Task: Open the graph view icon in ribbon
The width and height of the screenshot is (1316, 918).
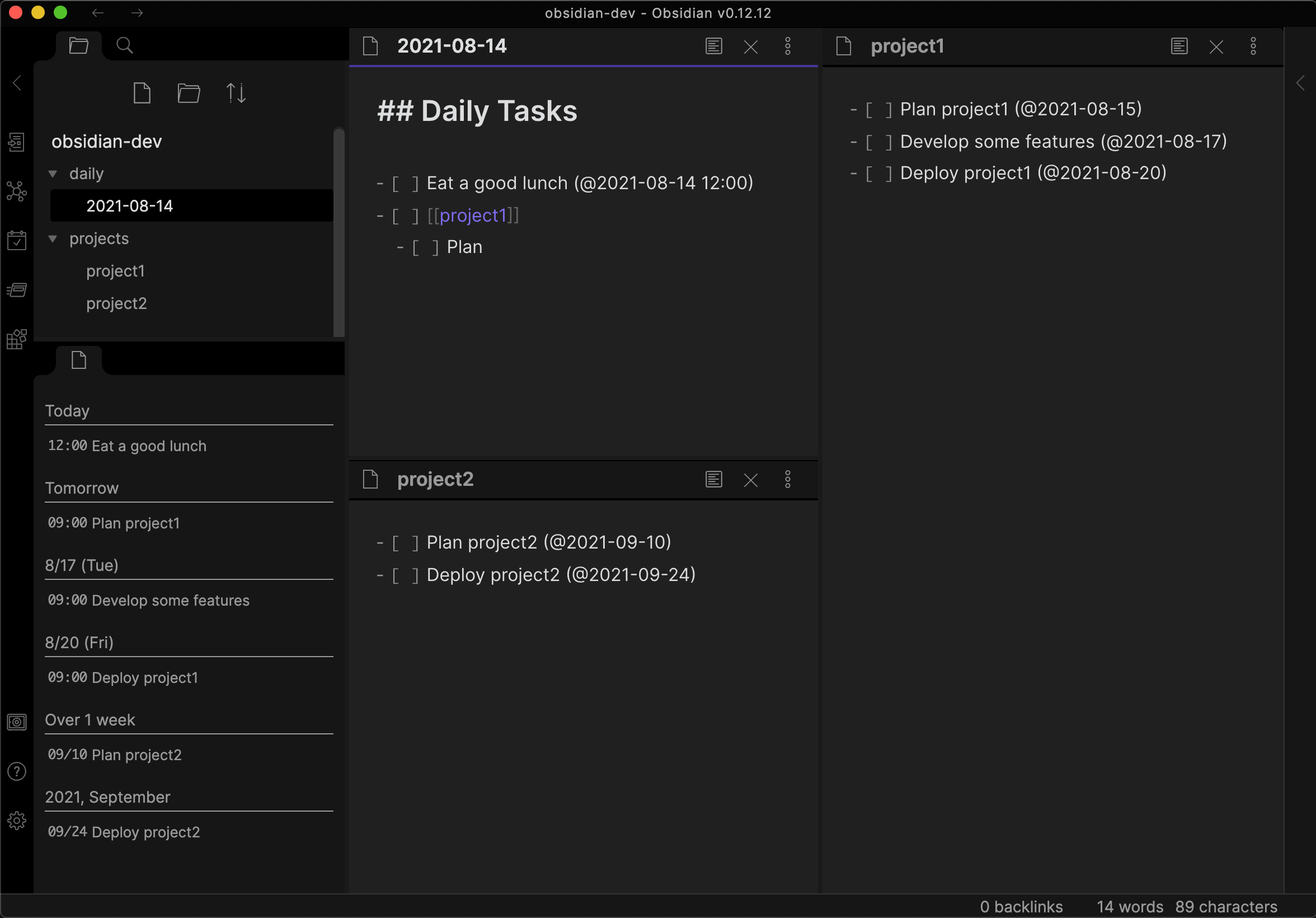Action: pos(17,191)
